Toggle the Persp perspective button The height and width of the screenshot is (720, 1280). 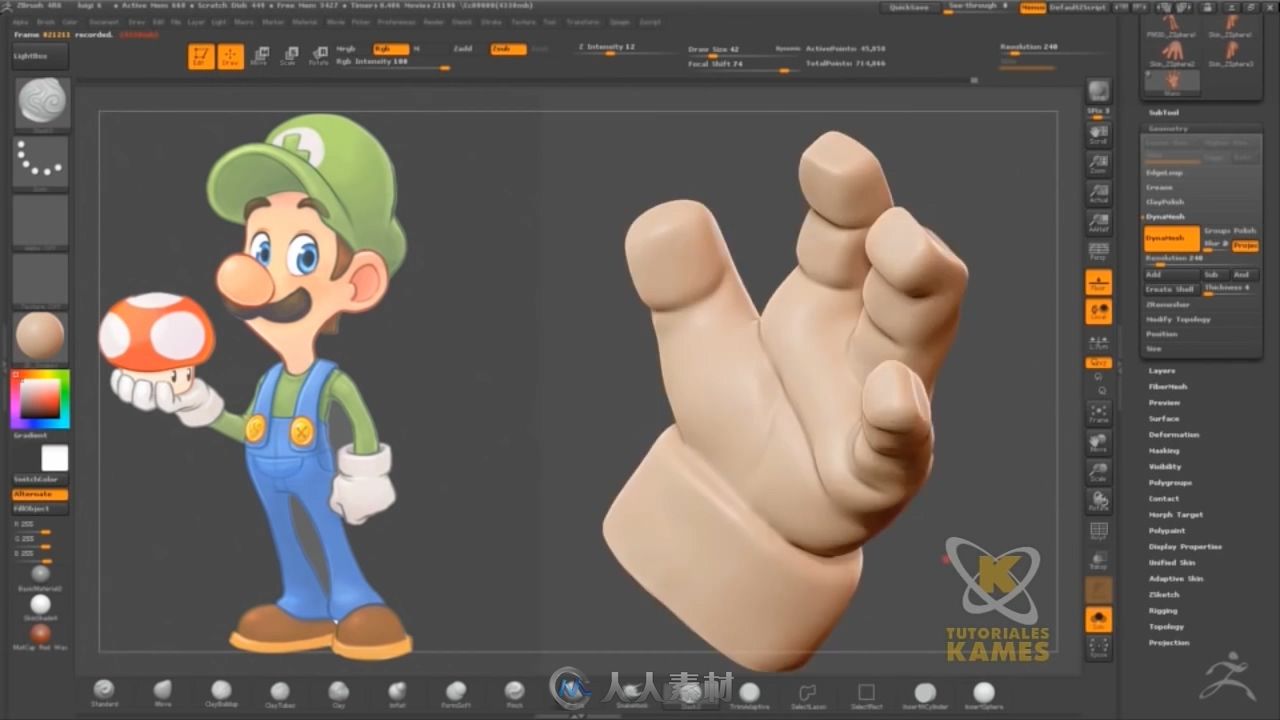pos(1098,251)
